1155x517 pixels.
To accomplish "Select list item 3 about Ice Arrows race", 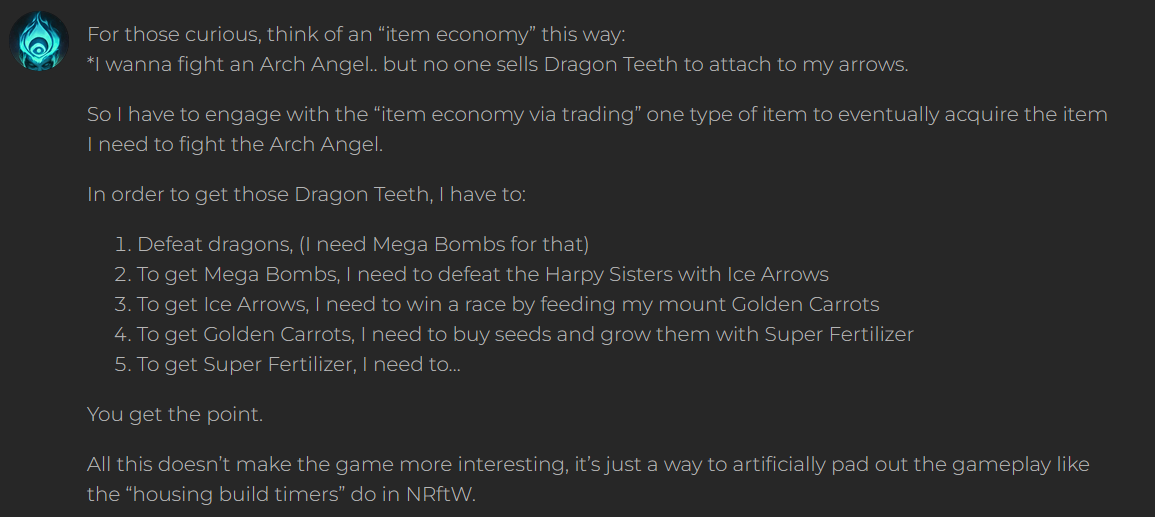I will click(497, 304).
